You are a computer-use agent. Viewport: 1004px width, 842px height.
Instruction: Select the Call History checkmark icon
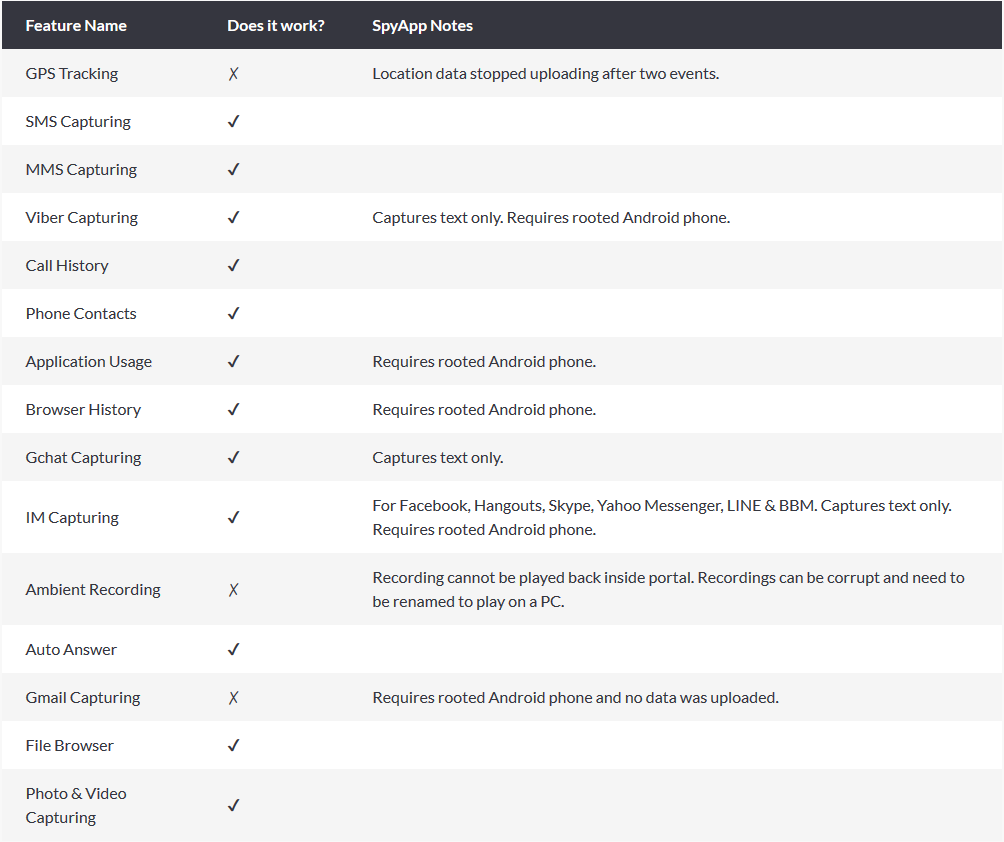(233, 266)
